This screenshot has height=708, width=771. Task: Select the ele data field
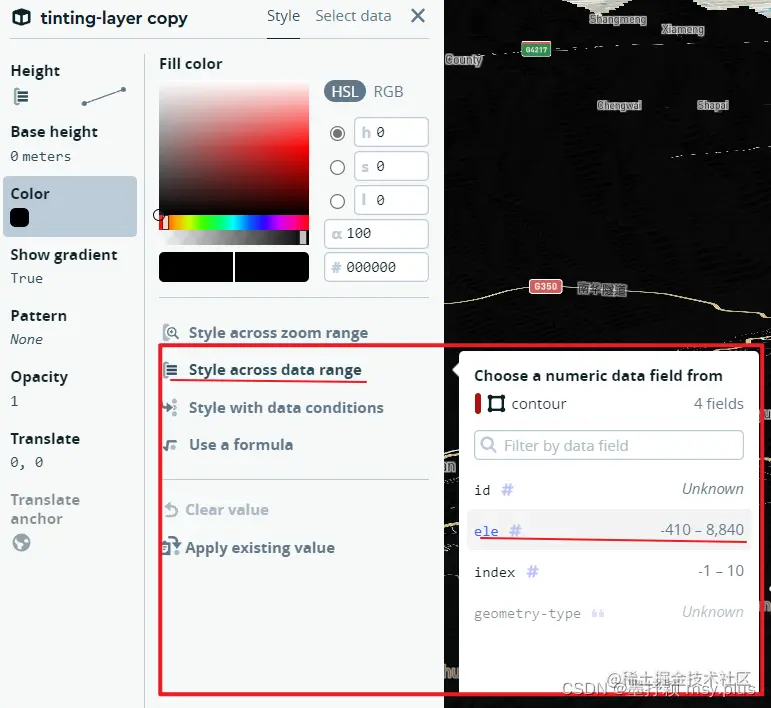click(x=609, y=530)
